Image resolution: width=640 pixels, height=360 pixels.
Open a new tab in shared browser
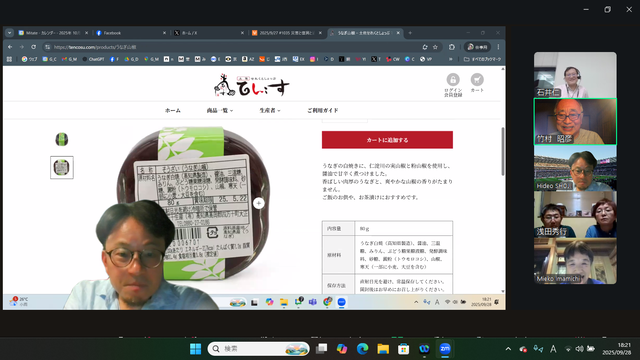[410, 33]
